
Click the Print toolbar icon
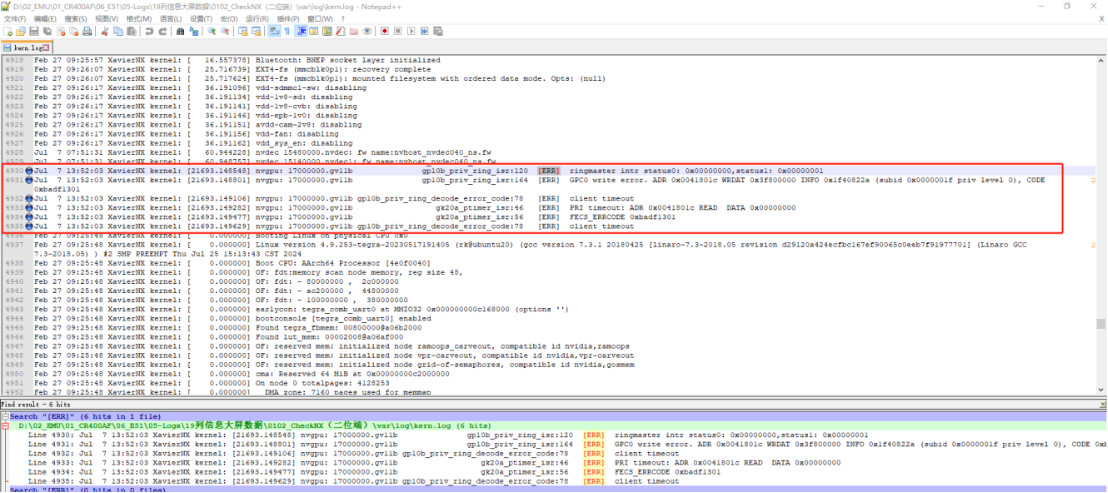coord(86,31)
